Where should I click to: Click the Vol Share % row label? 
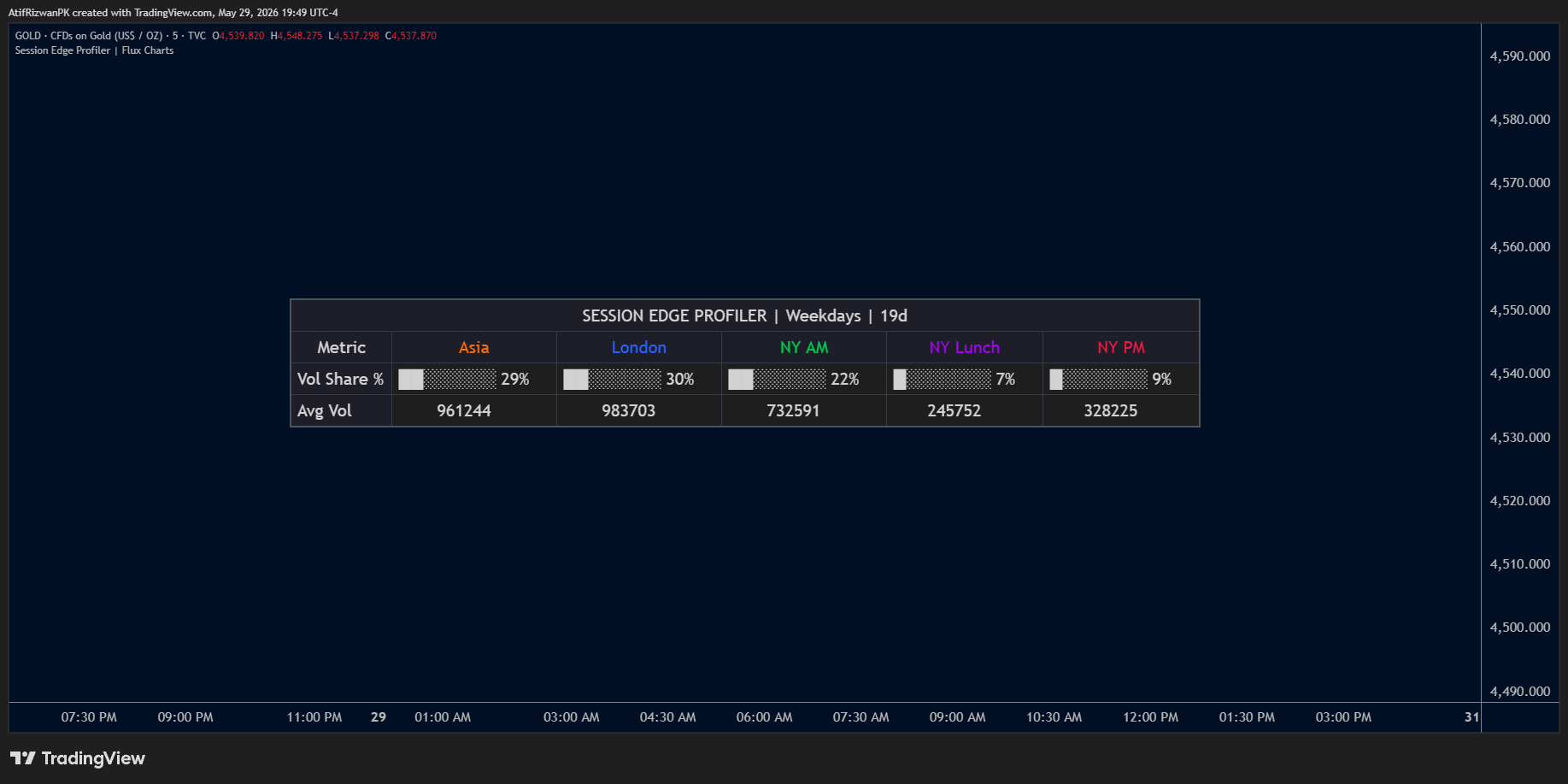(340, 379)
